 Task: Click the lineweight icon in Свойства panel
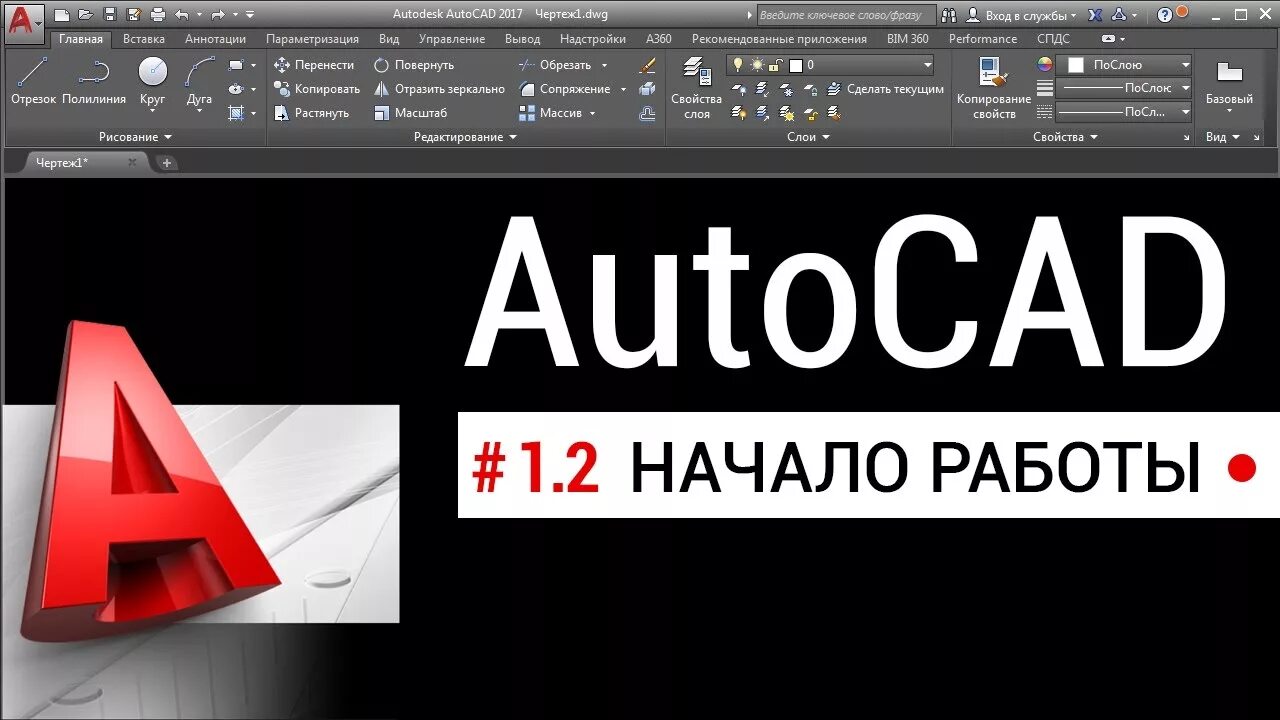[x=1045, y=88]
